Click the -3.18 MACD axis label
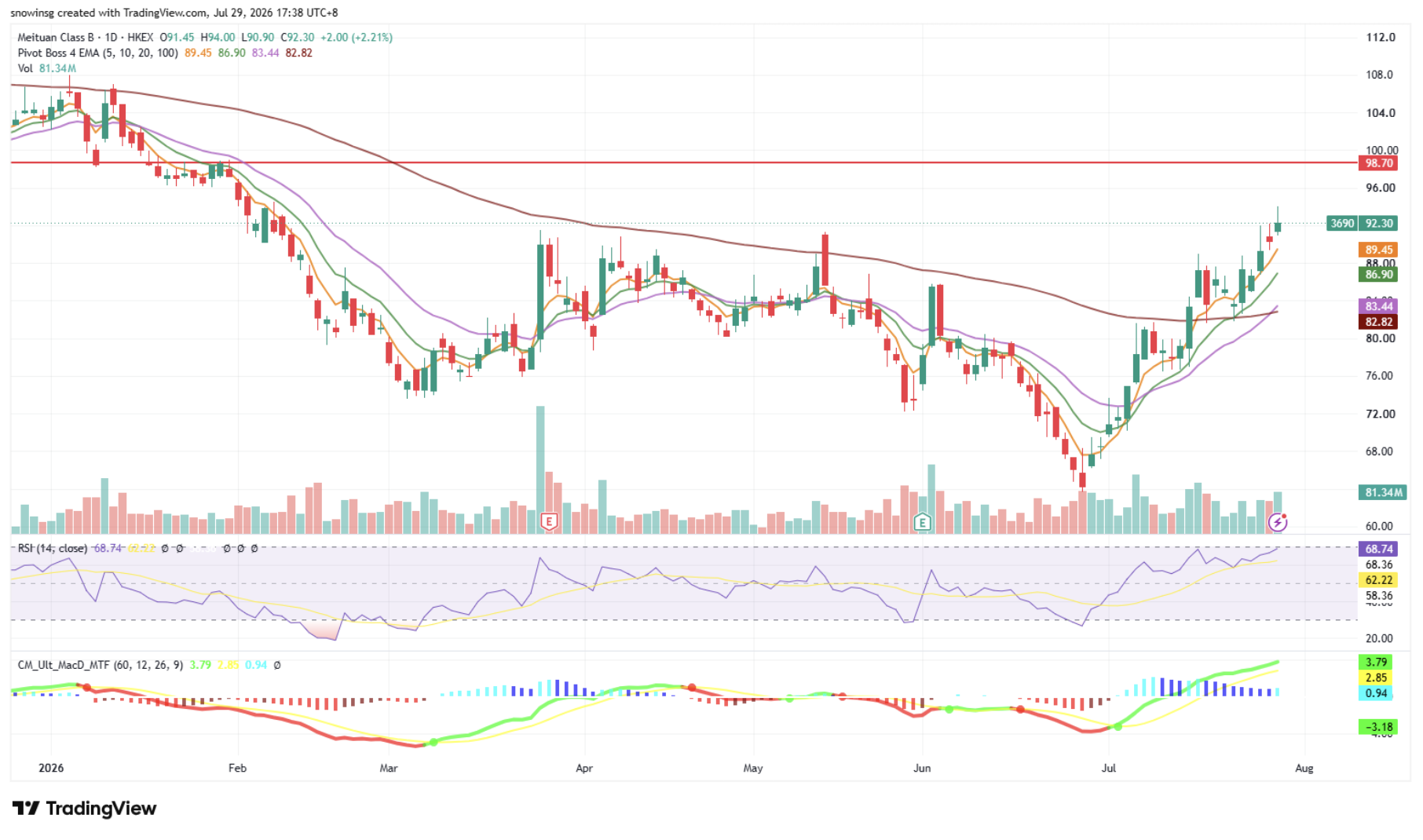Screen dimensions: 1423x840 point(1378,727)
